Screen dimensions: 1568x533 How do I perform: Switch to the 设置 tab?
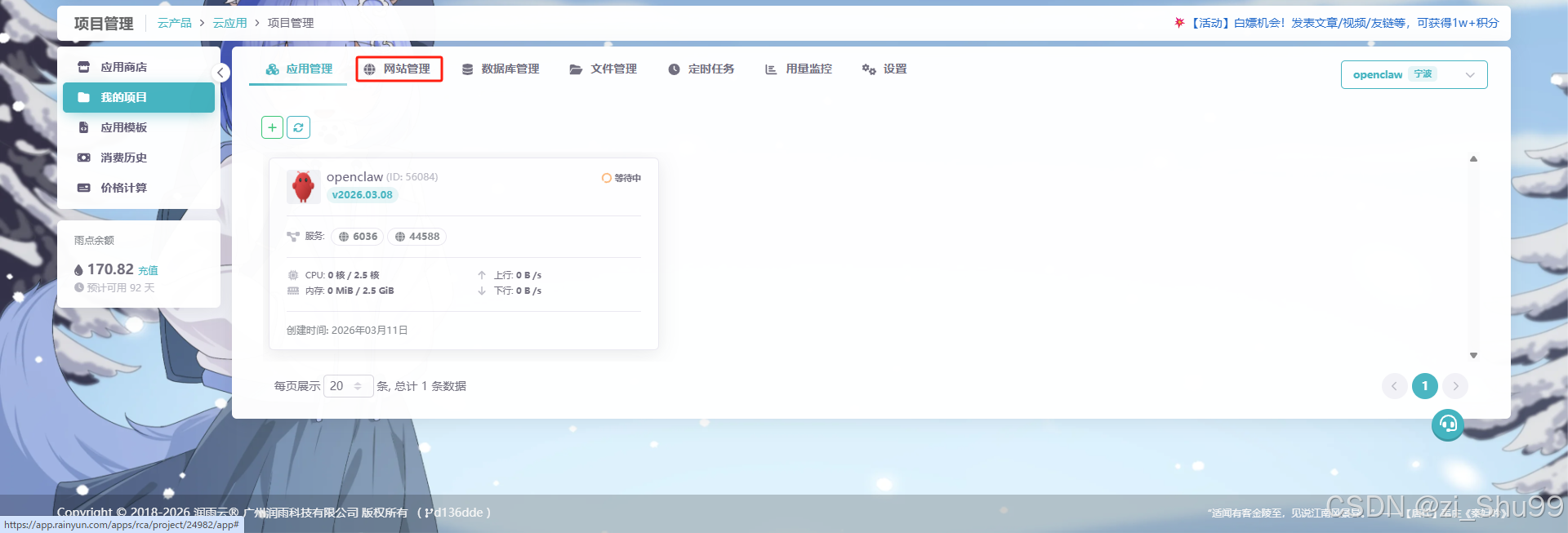(x=884, y=69)
